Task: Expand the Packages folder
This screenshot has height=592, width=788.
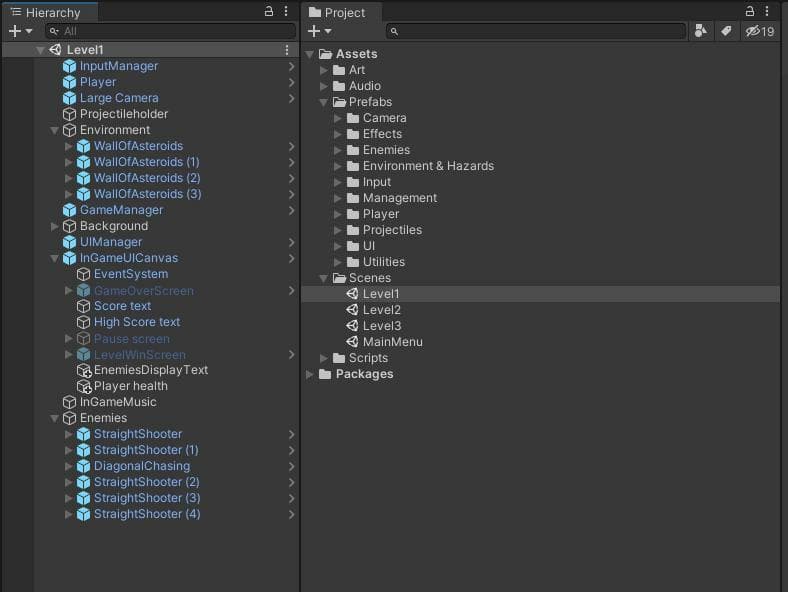Action: pos(310,374)
